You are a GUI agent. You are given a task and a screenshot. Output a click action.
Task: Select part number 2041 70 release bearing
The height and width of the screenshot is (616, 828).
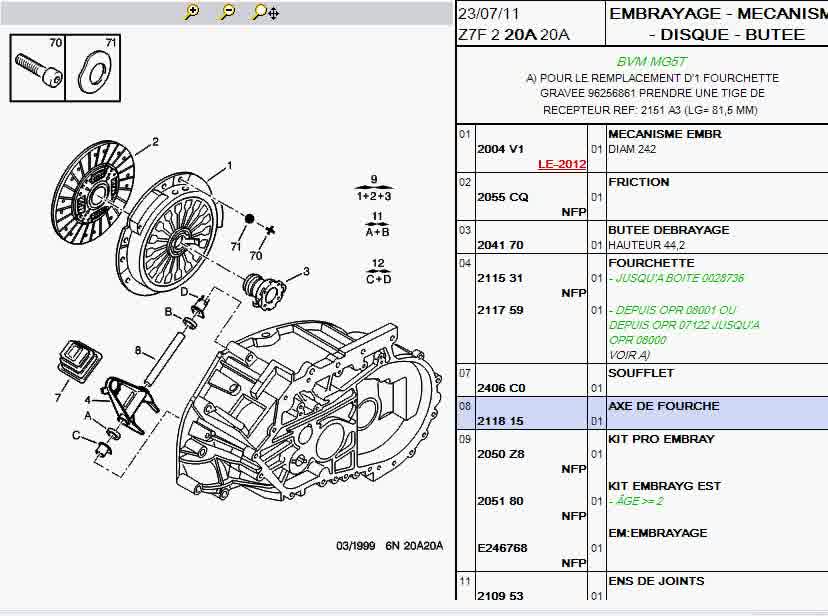point(500,245)
